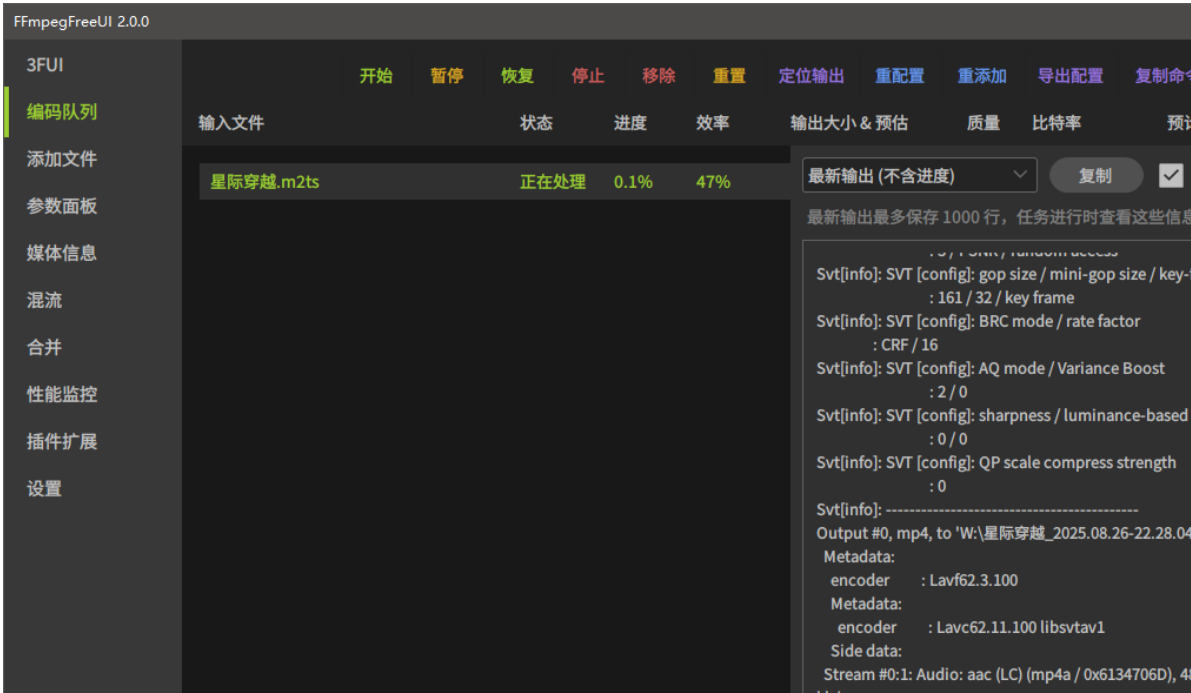Open the 性能监控 section
The height and width of the screenshot is (693, 1191).
coord(62,394)
